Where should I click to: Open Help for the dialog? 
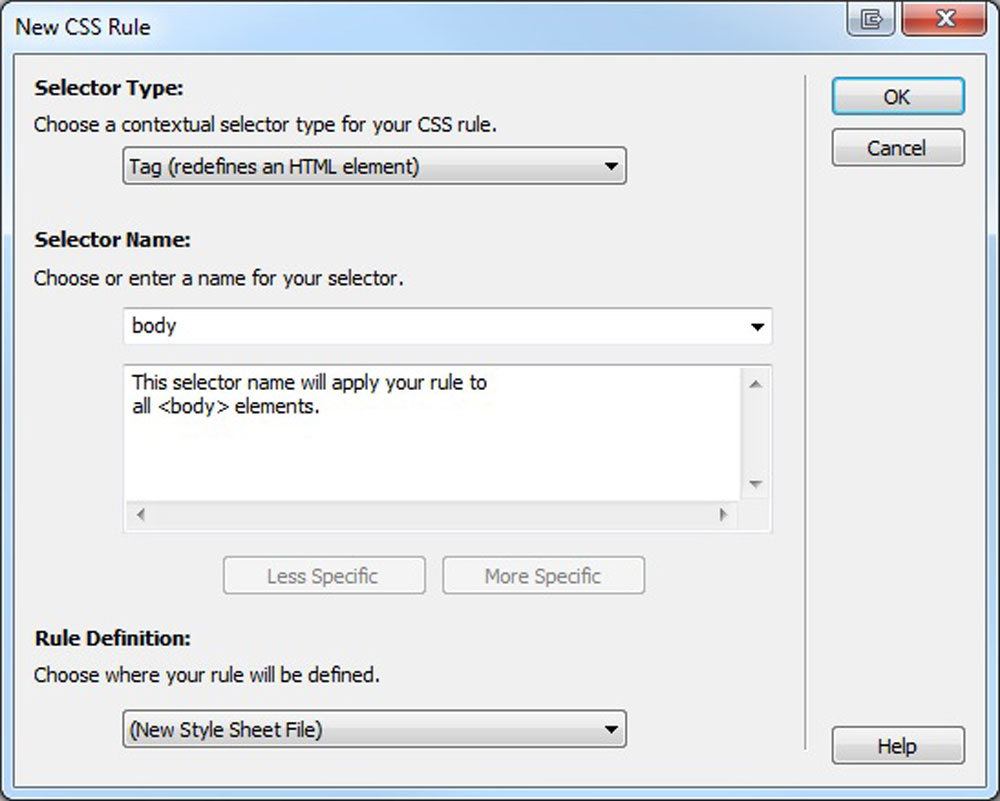(897, 746)
